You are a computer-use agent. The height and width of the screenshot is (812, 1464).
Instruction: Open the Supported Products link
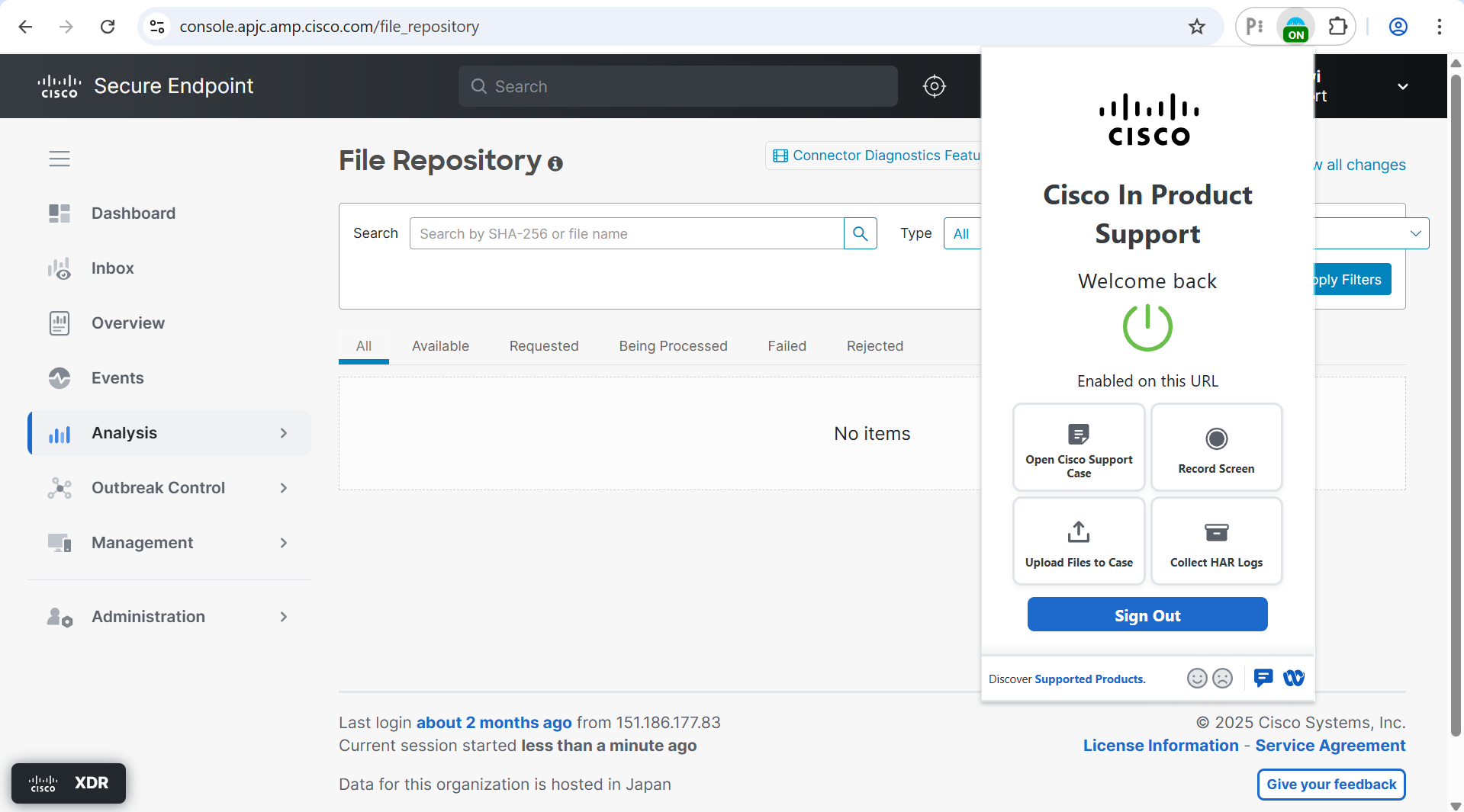pos(1089,679)
